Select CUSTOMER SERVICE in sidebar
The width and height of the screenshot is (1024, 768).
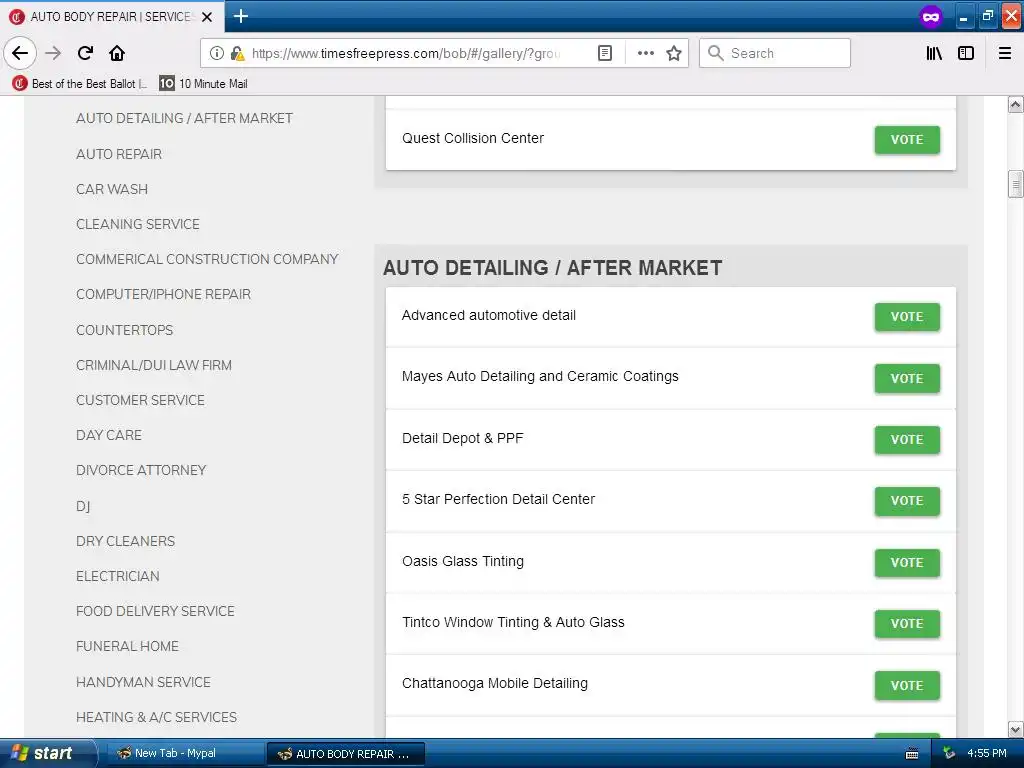140,400
